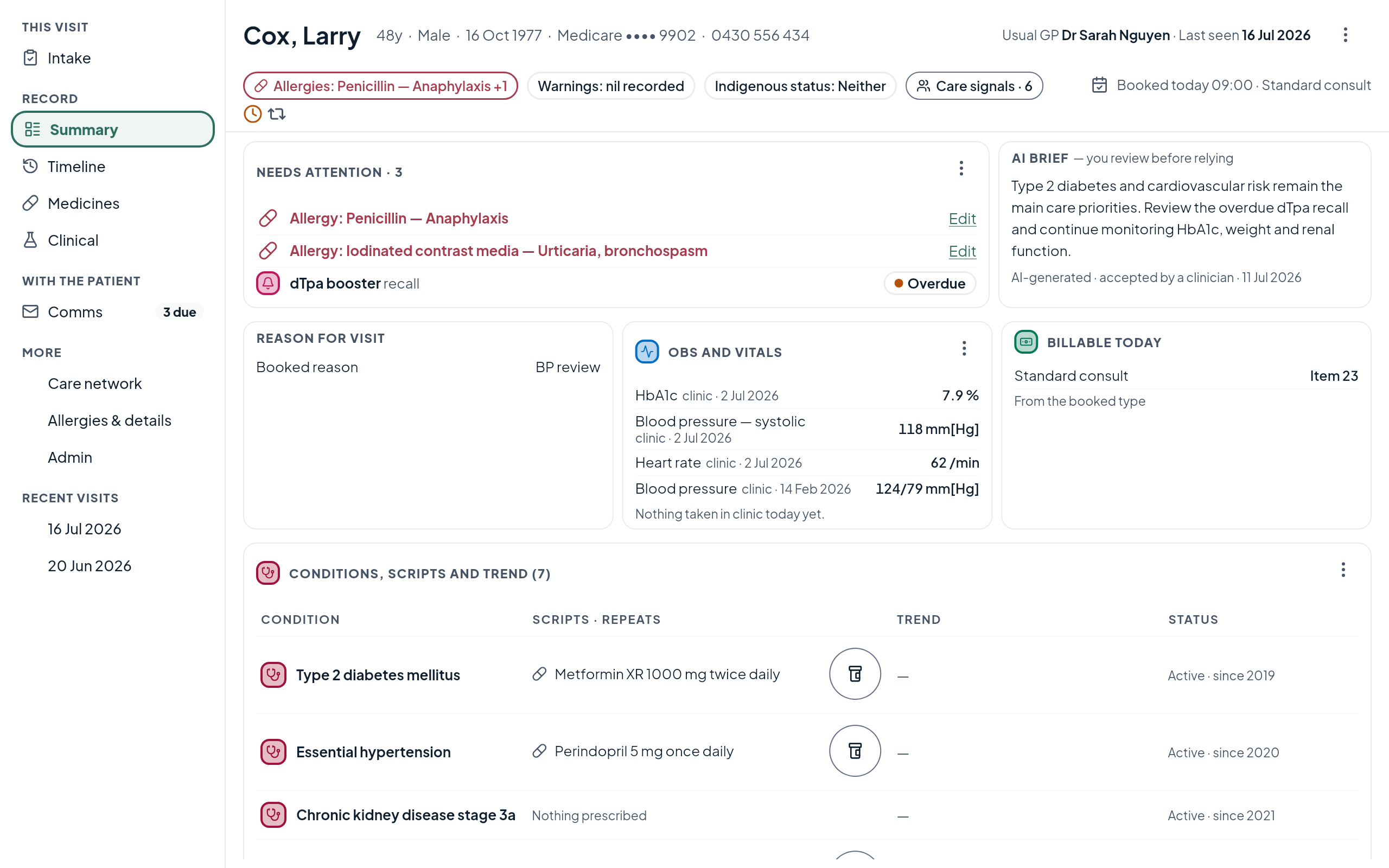Open the Intake section
The height and width of the screenshot is (868, 1389).
(112, 58)
